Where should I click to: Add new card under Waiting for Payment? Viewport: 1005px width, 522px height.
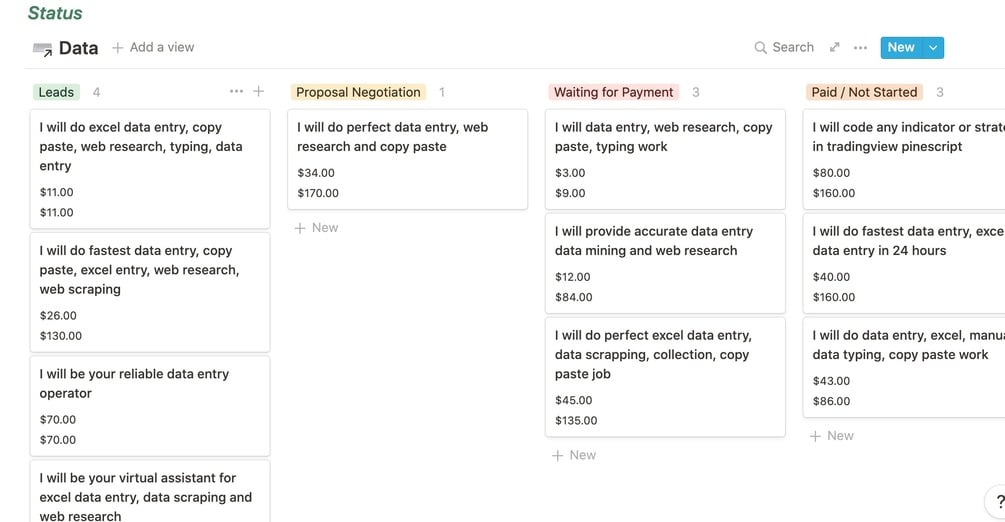(x=575, y=455)
